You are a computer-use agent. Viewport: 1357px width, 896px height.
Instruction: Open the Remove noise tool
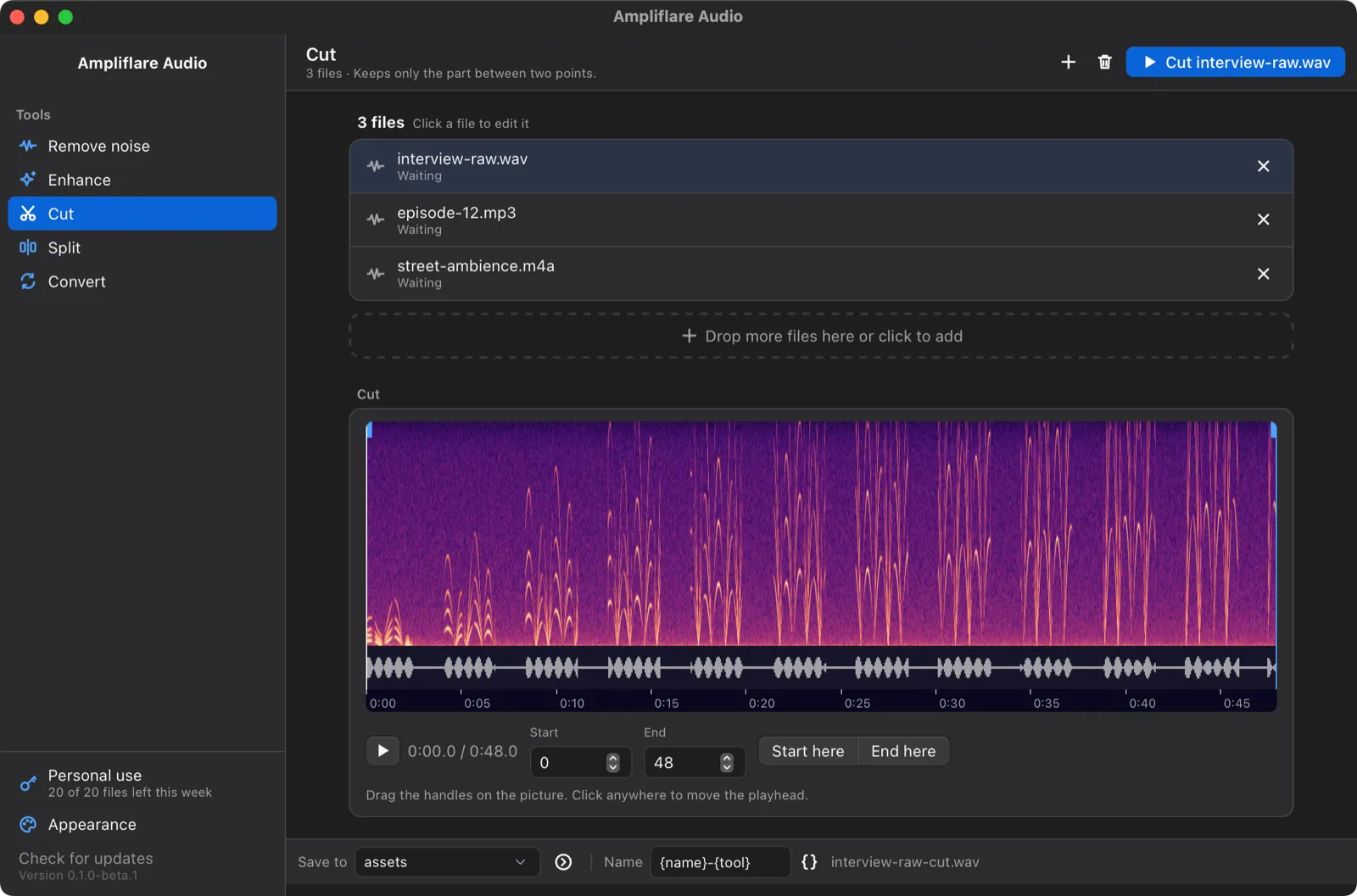pyautogui.click(x=142, y=146)
